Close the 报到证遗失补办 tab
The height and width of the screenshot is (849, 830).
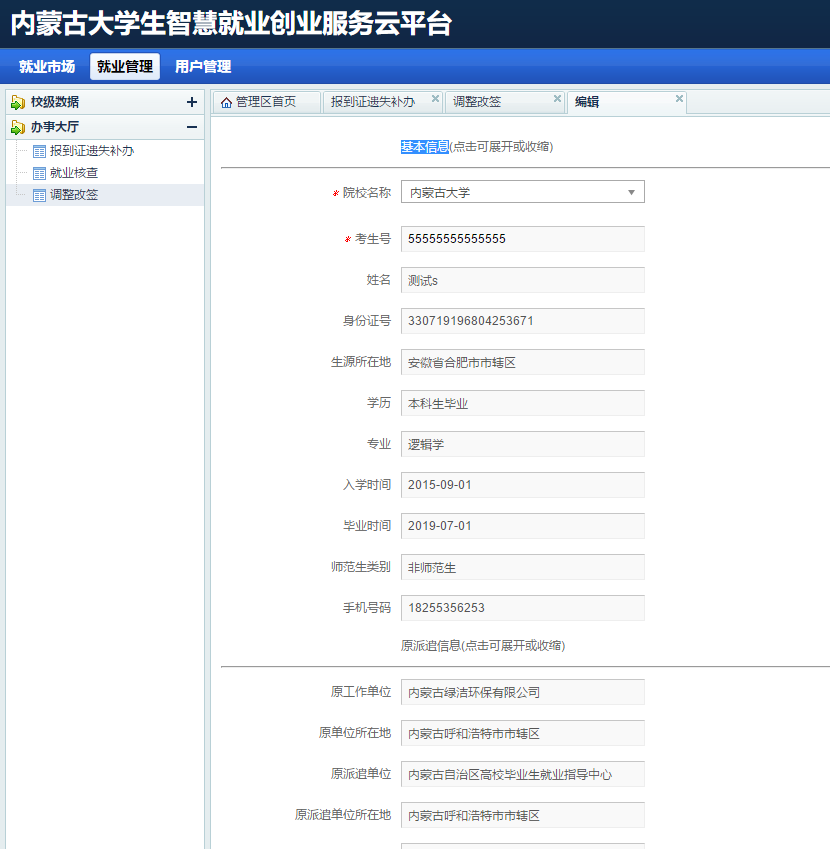pos(435,99)
